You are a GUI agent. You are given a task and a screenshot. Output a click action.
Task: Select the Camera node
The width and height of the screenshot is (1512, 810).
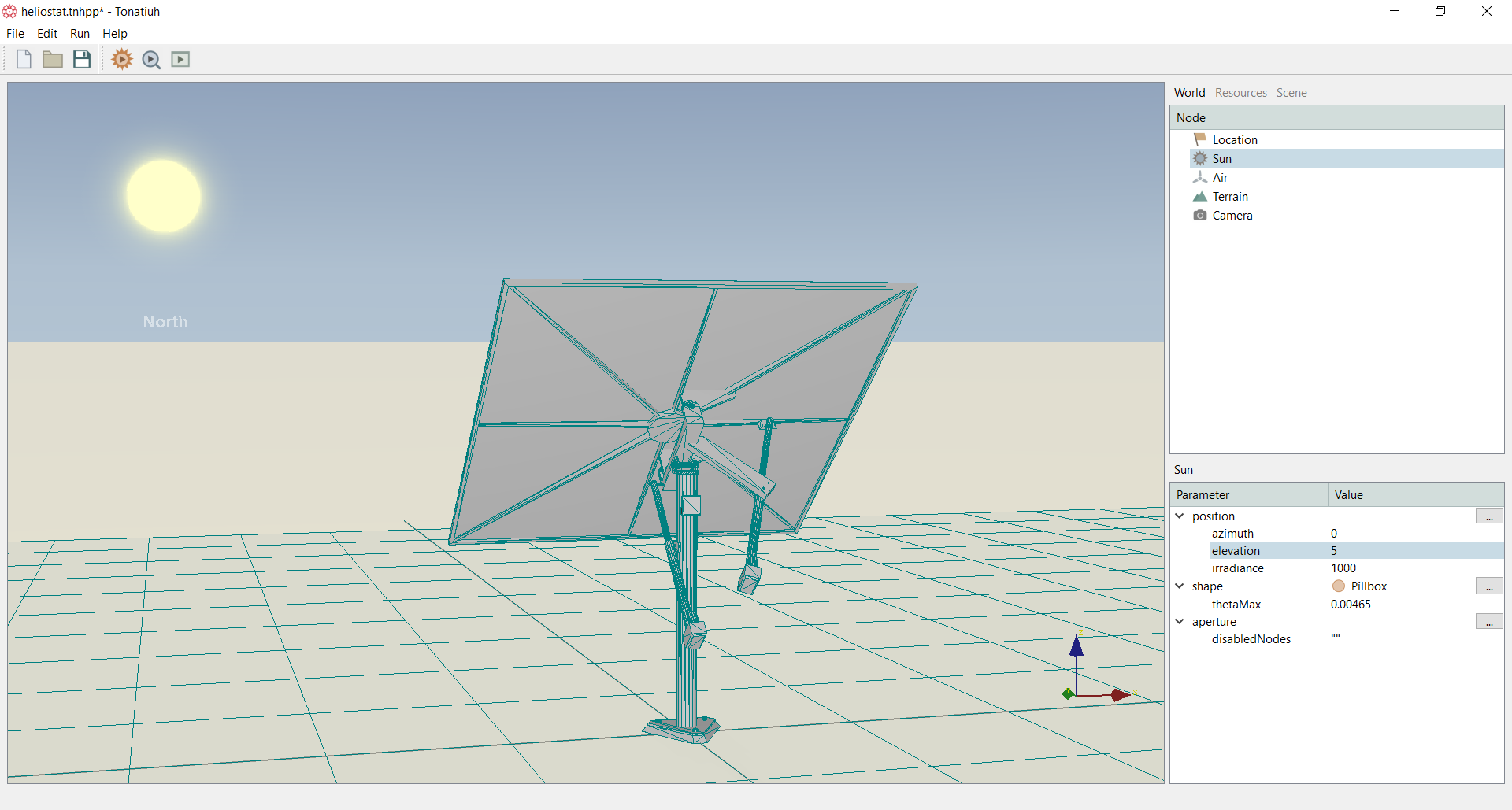(x=1232, y=215)
